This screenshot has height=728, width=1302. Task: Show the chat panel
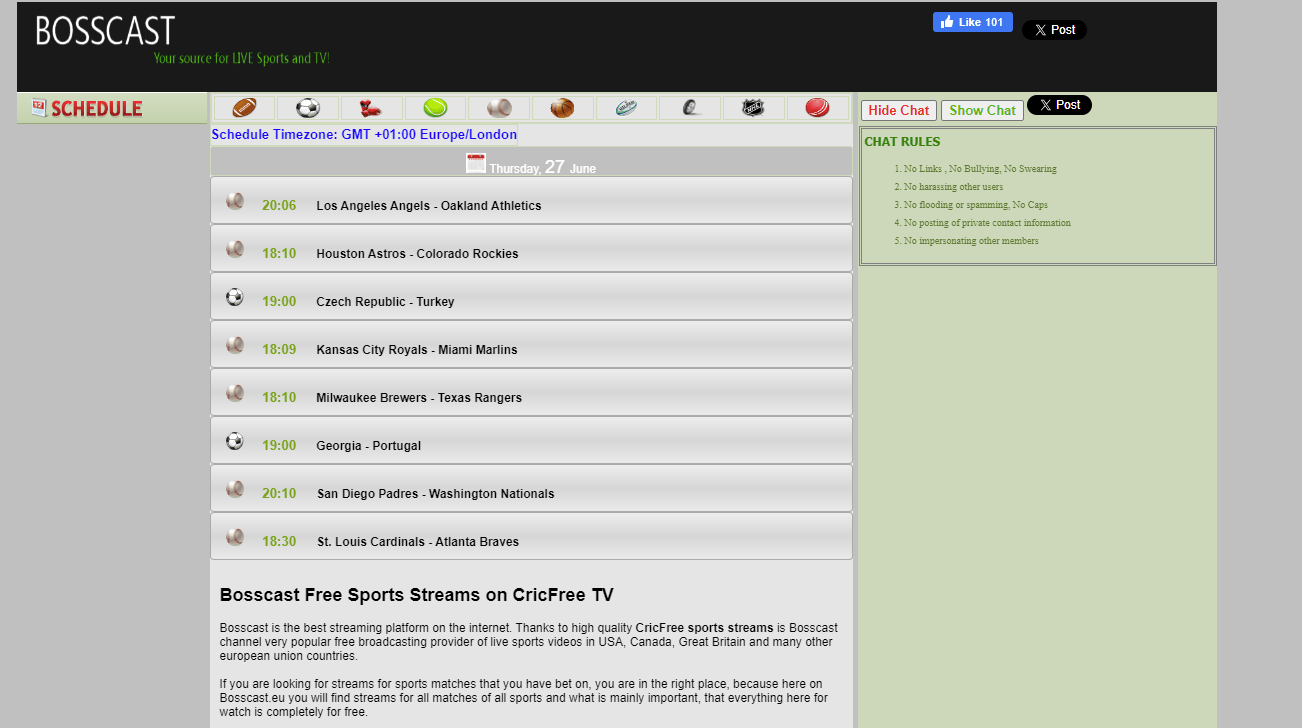point(982,110)
